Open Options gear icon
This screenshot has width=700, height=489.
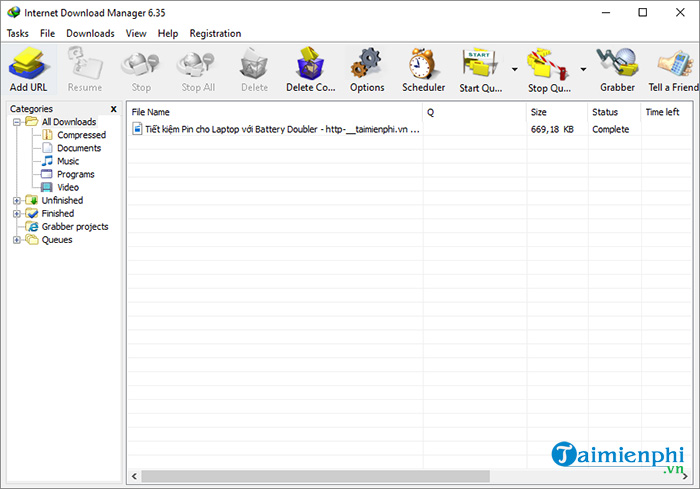click(x=367, y=63)
